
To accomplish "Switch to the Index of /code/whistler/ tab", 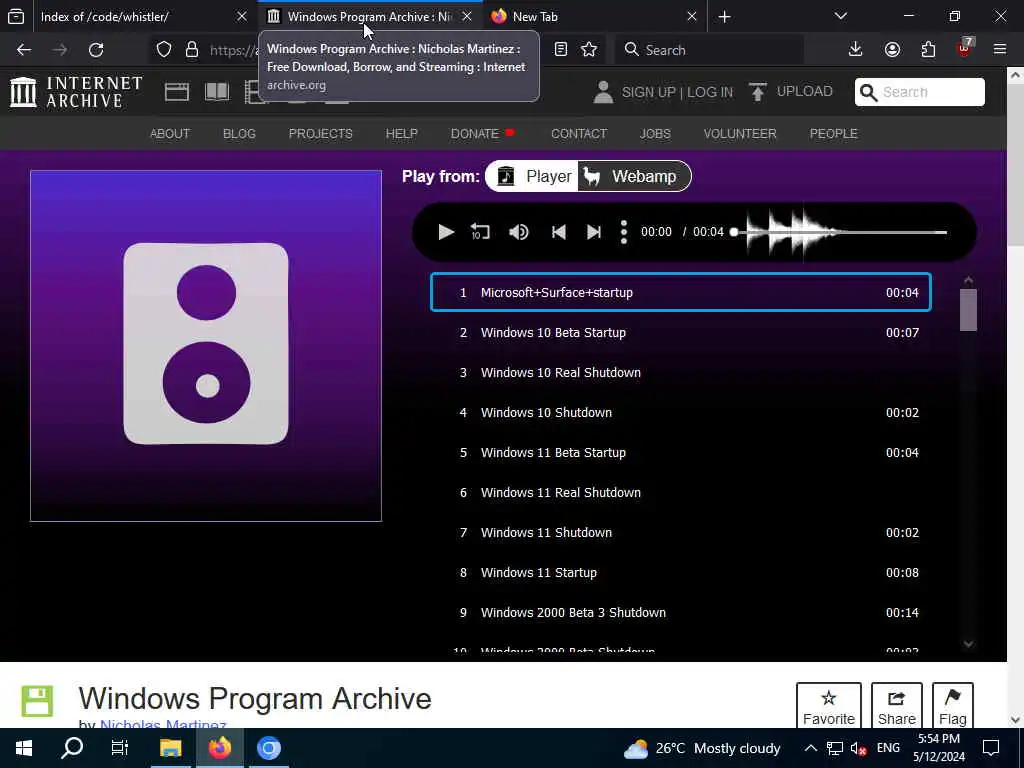I will 131,16.
